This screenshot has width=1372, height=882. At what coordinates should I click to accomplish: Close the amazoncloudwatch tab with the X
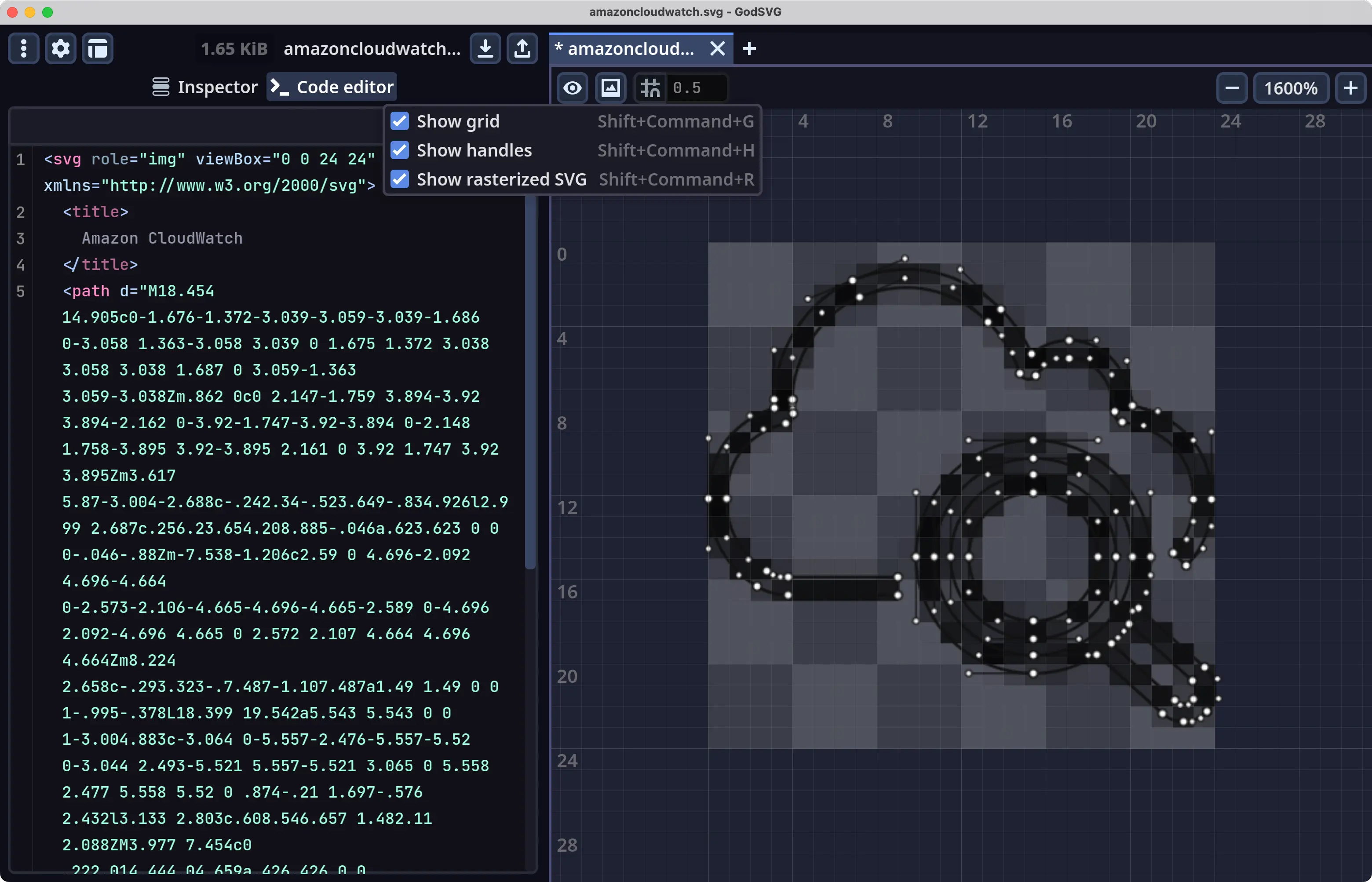click(717, 49)
